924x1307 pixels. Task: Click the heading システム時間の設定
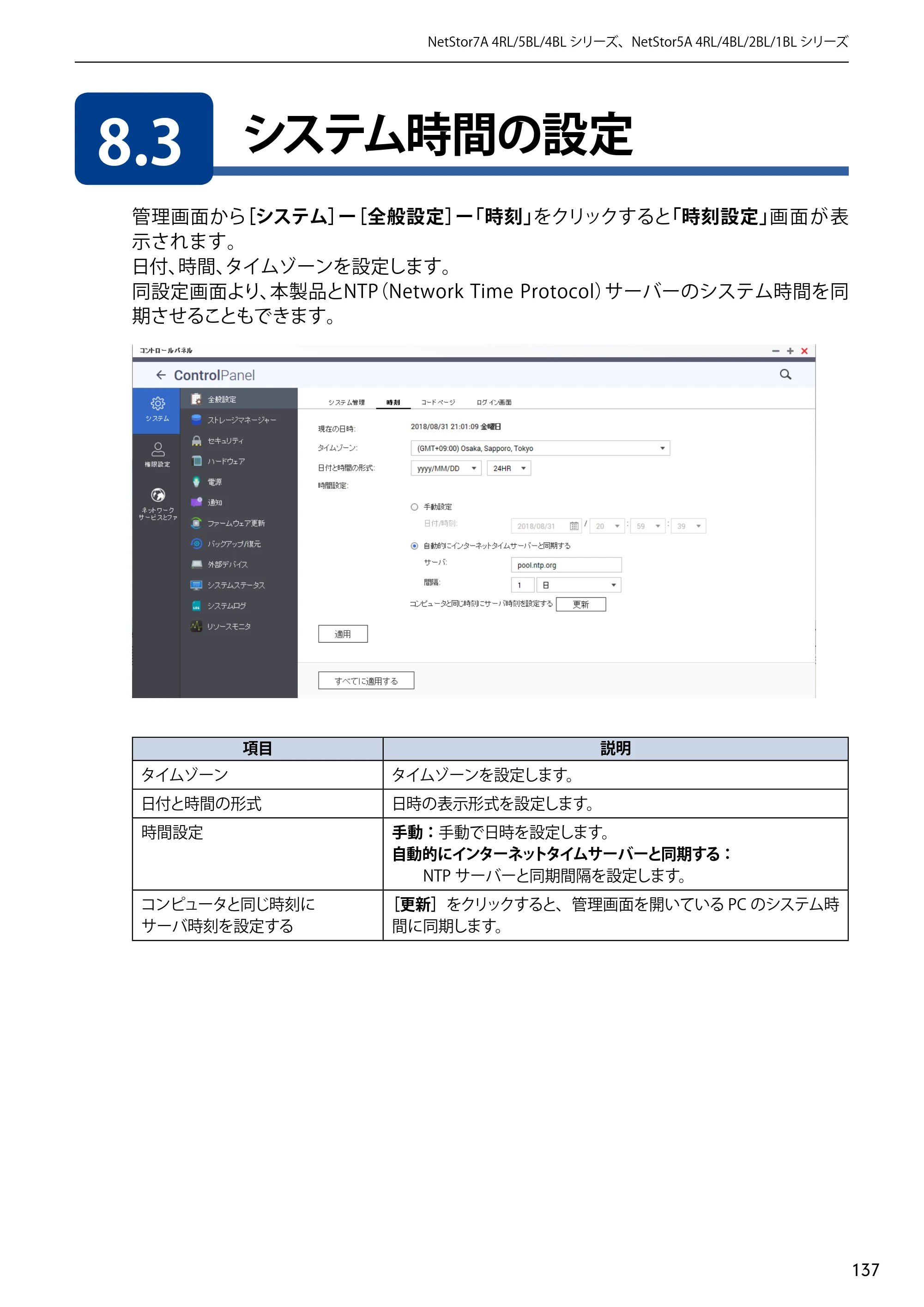438,135
